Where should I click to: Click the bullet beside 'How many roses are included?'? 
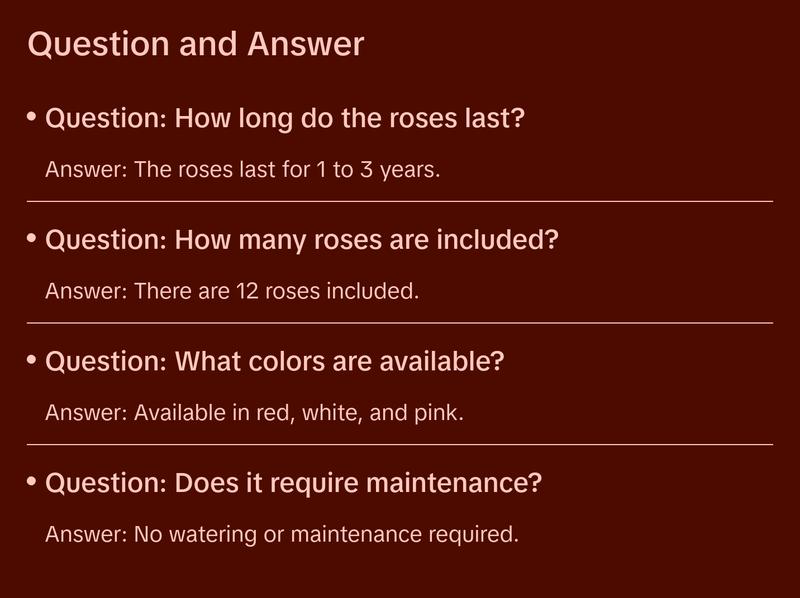pyautogui.click(x=32, y=240)
